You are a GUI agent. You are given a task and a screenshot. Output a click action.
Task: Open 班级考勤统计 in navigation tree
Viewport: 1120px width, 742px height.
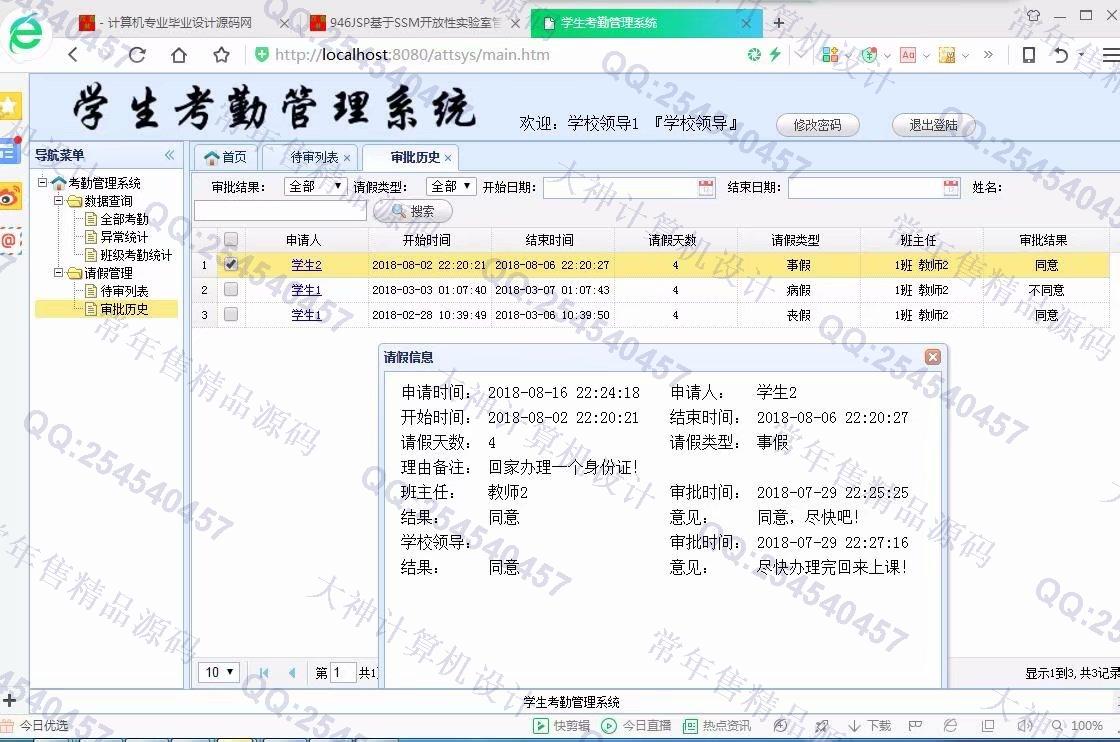click(x=136, y=255)
